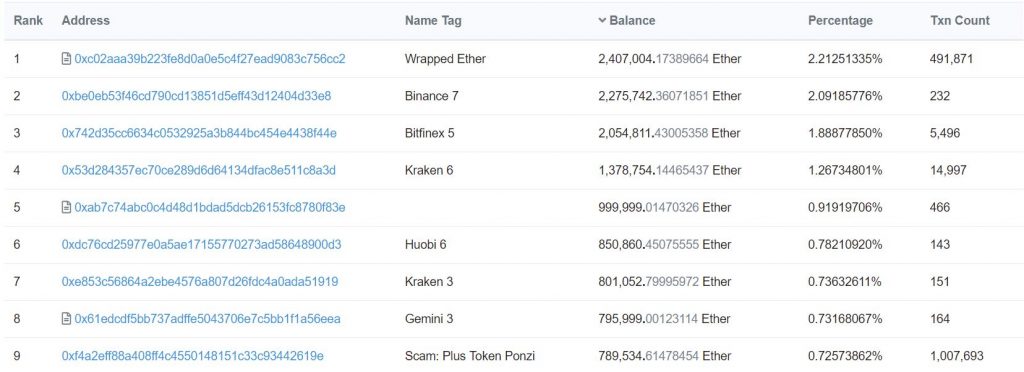
Task: Click transaction count 232
Action: [x=940, y=96]
